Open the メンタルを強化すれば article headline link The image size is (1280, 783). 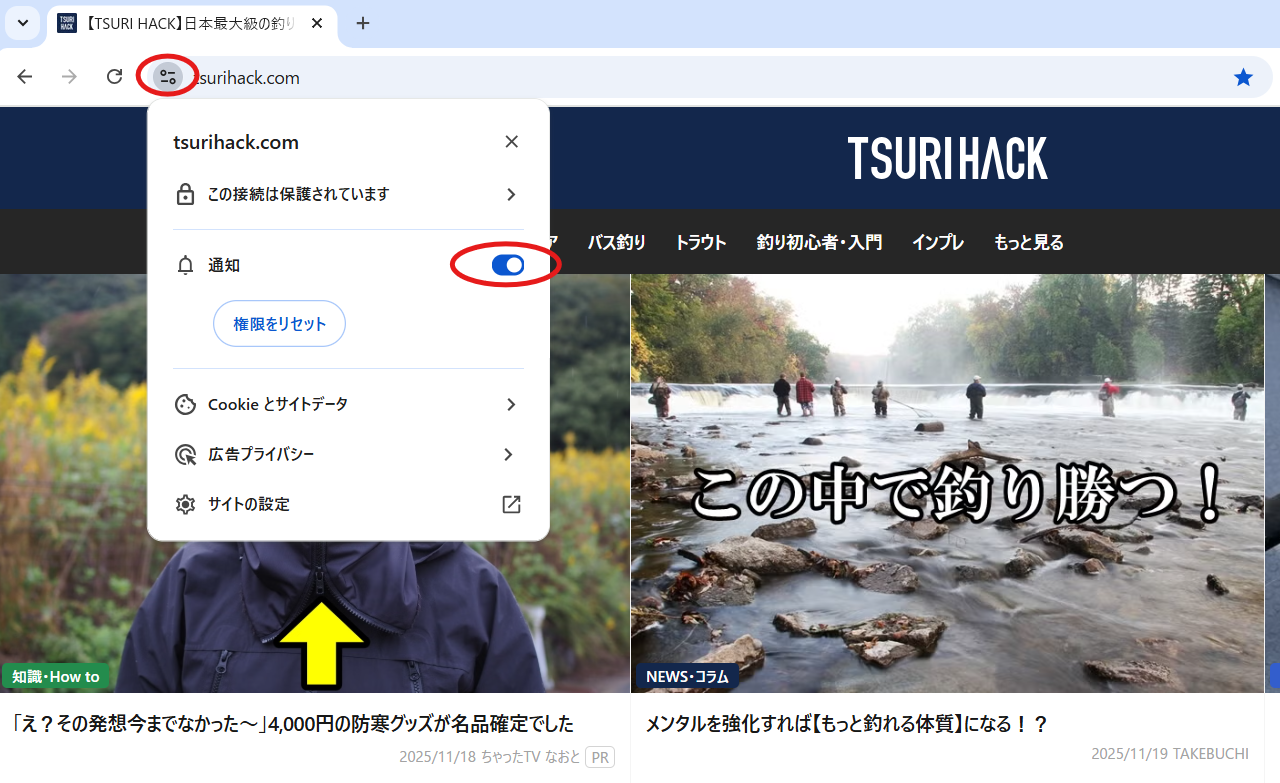click(x=846, y=724)
